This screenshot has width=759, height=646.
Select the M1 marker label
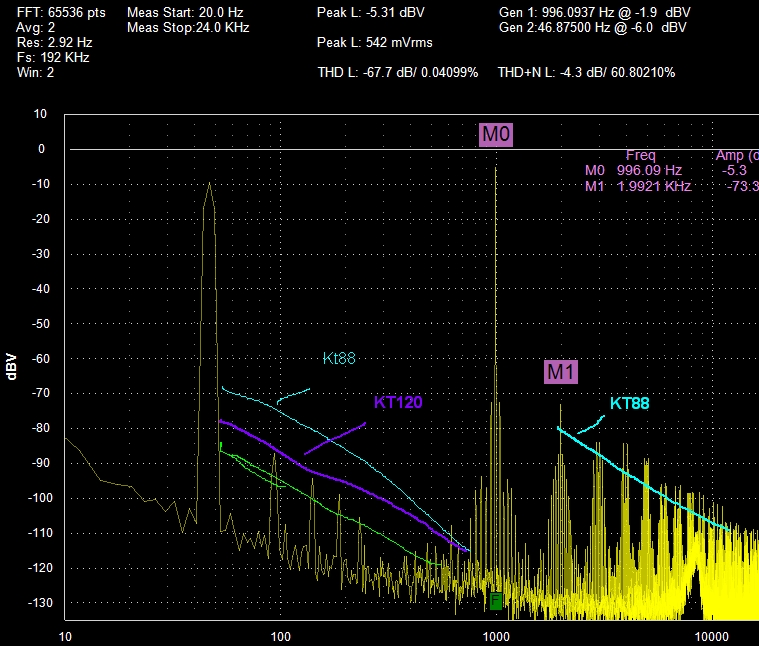(x=561, y=372)
